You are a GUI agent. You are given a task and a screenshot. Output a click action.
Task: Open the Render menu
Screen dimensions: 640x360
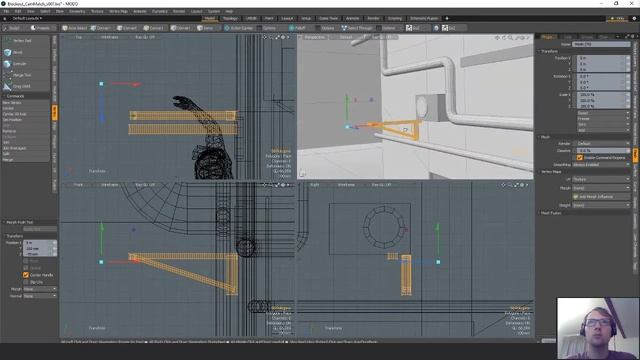tap(179, 11)
